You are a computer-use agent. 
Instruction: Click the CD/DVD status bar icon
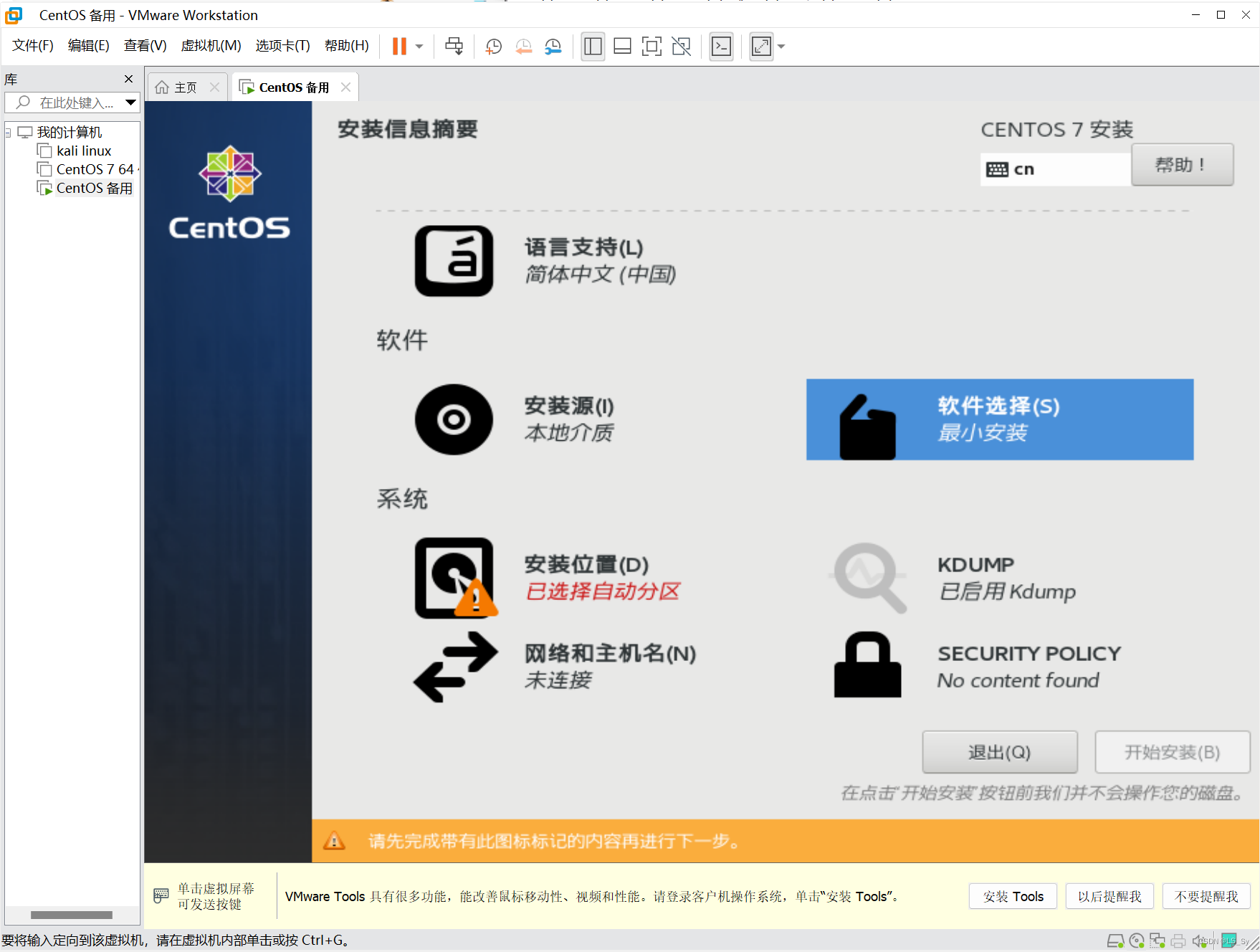click(x=1137, y=941)
